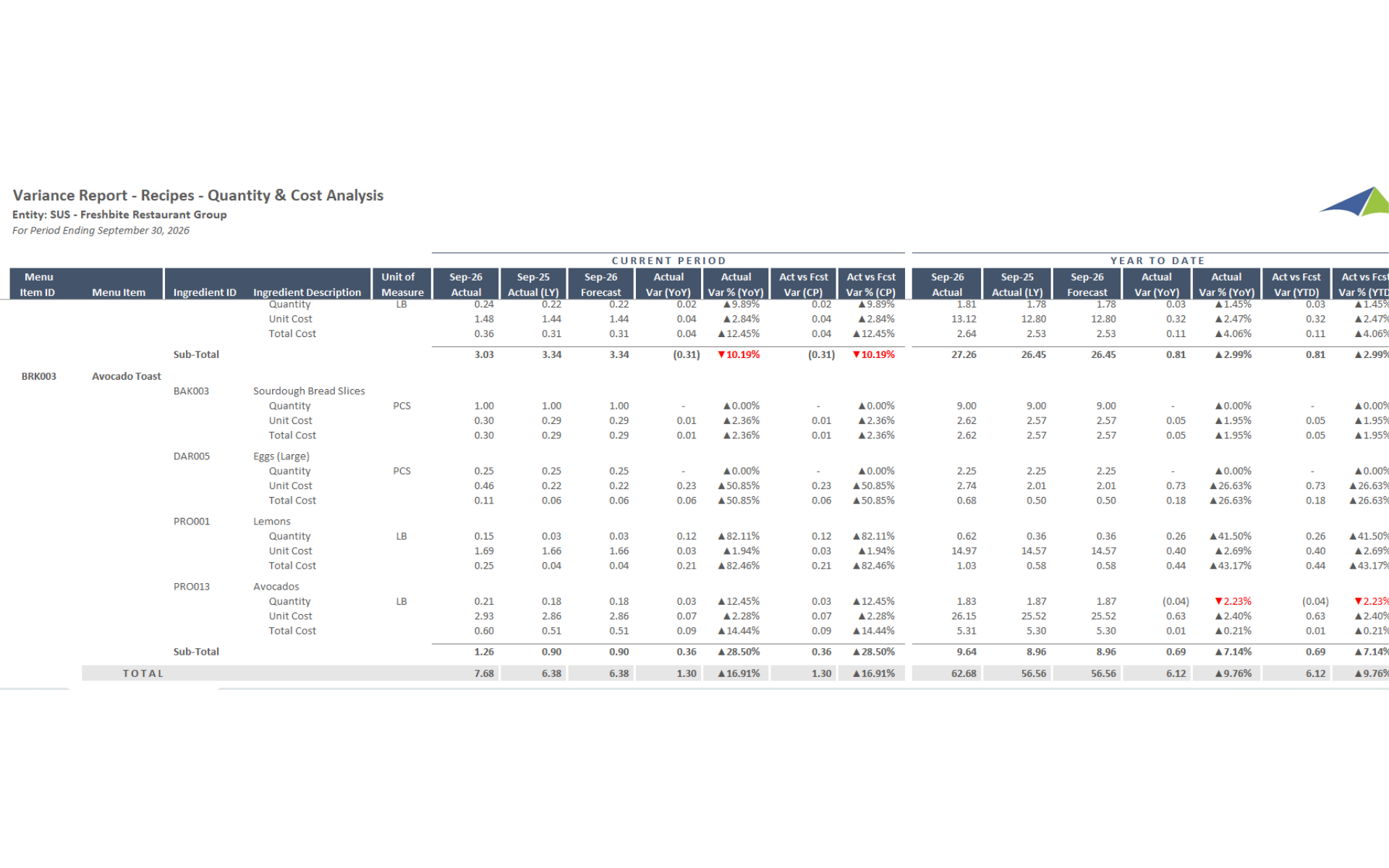Select the Eggs (Large) ingredient row

point(281,456)
